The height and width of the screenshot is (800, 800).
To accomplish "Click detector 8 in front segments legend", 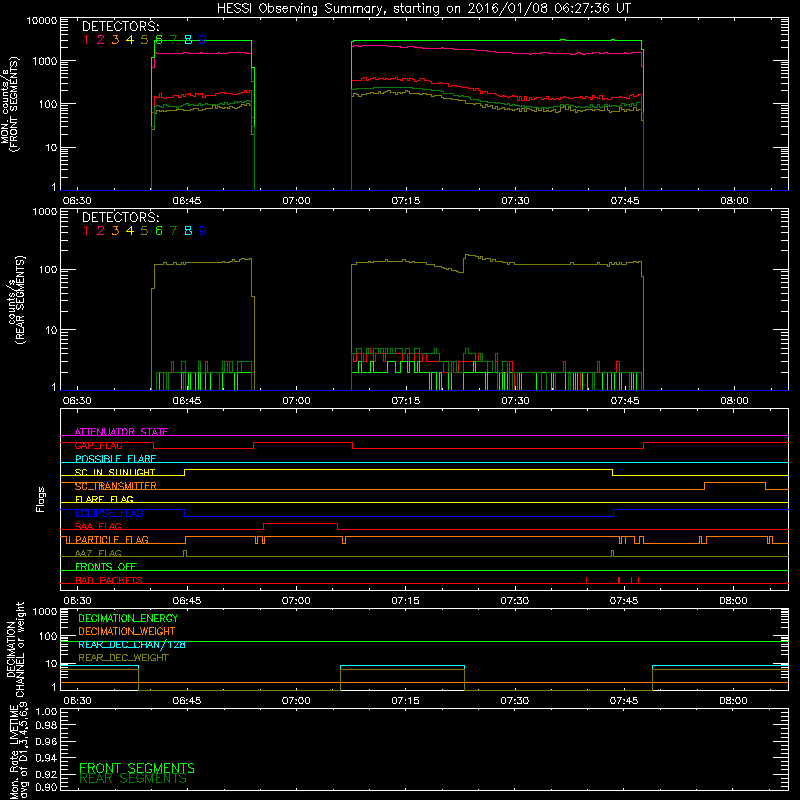I will tap(188, 39).
